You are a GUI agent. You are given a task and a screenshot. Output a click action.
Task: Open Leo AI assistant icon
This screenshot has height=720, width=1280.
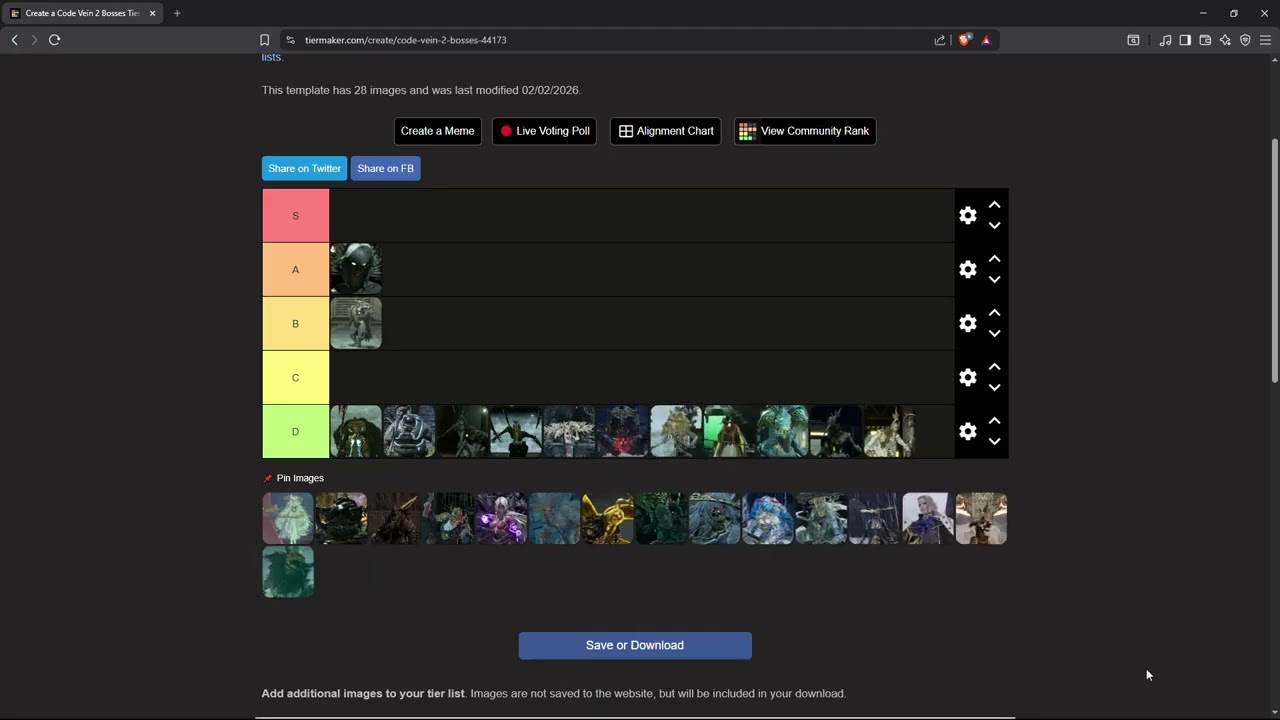tap(1225, 40)
